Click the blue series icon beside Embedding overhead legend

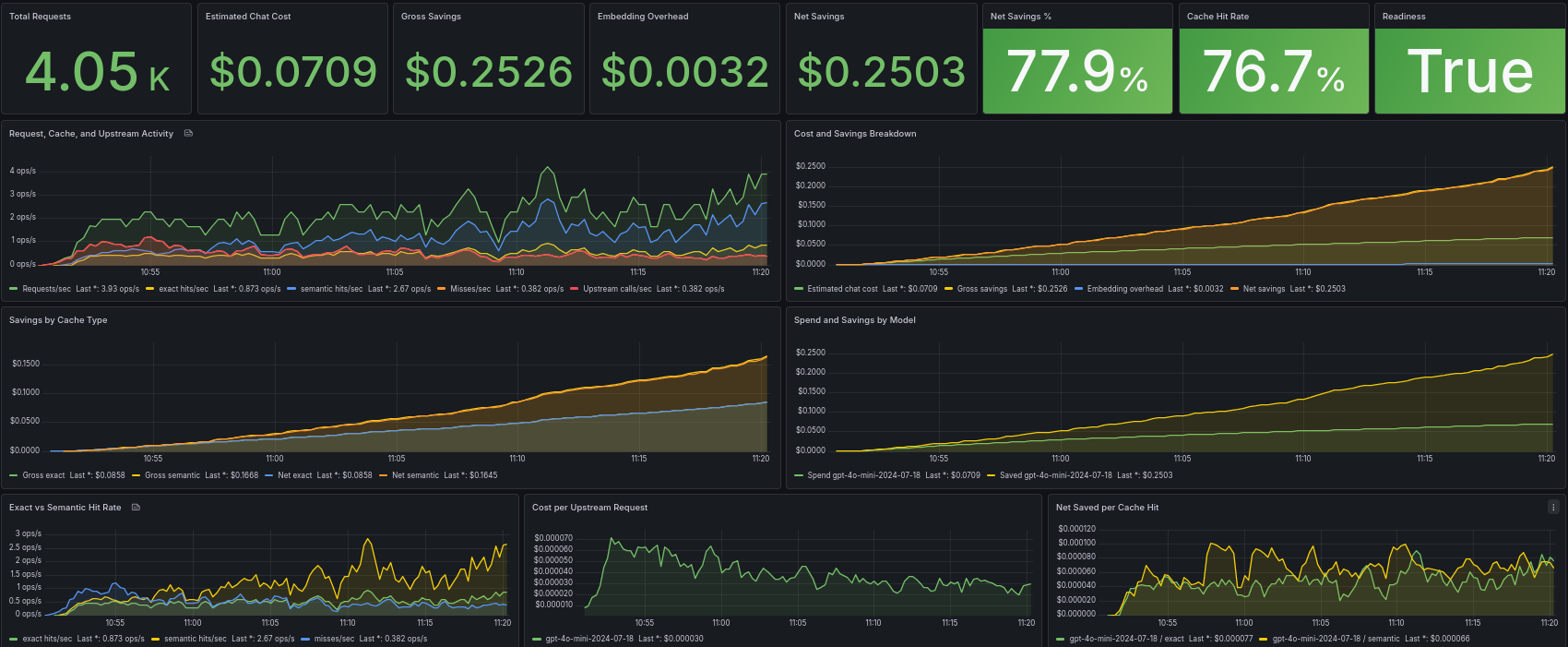[x=1079, y=289]
